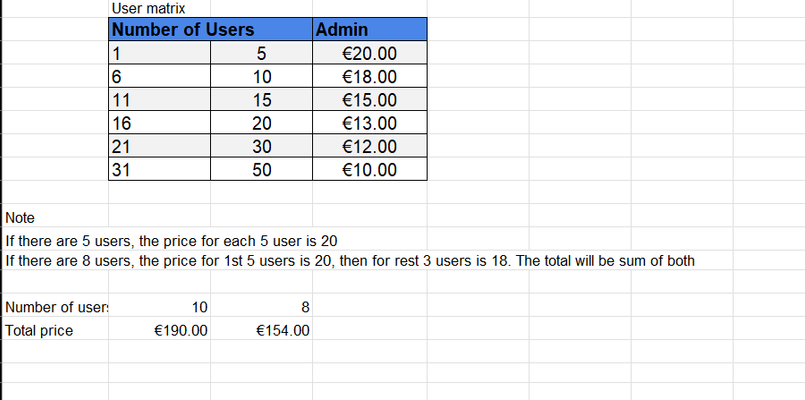Select the €12.00 price cell
Screen dimensions: 805x400
pos(370,146)
